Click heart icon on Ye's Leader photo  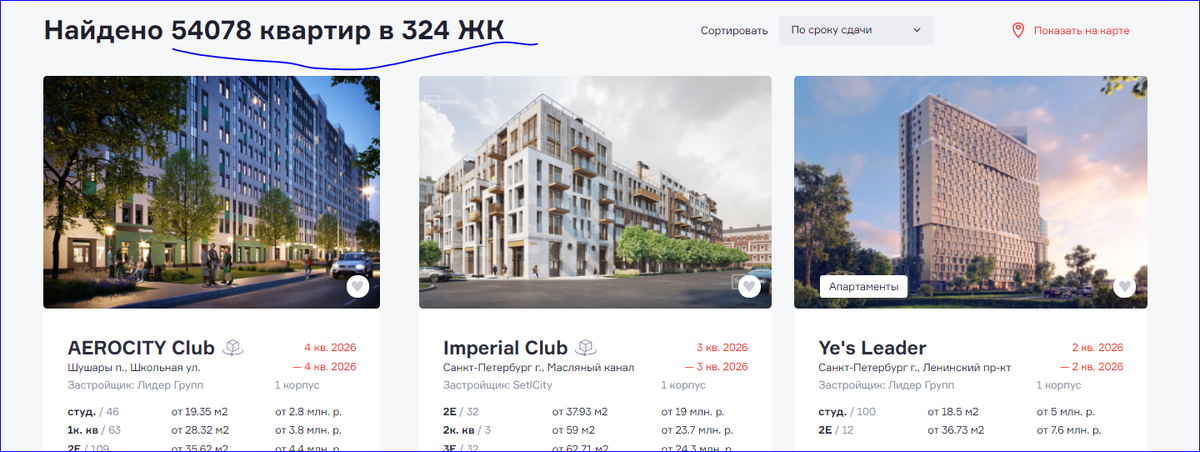[x=1125, y=287]
